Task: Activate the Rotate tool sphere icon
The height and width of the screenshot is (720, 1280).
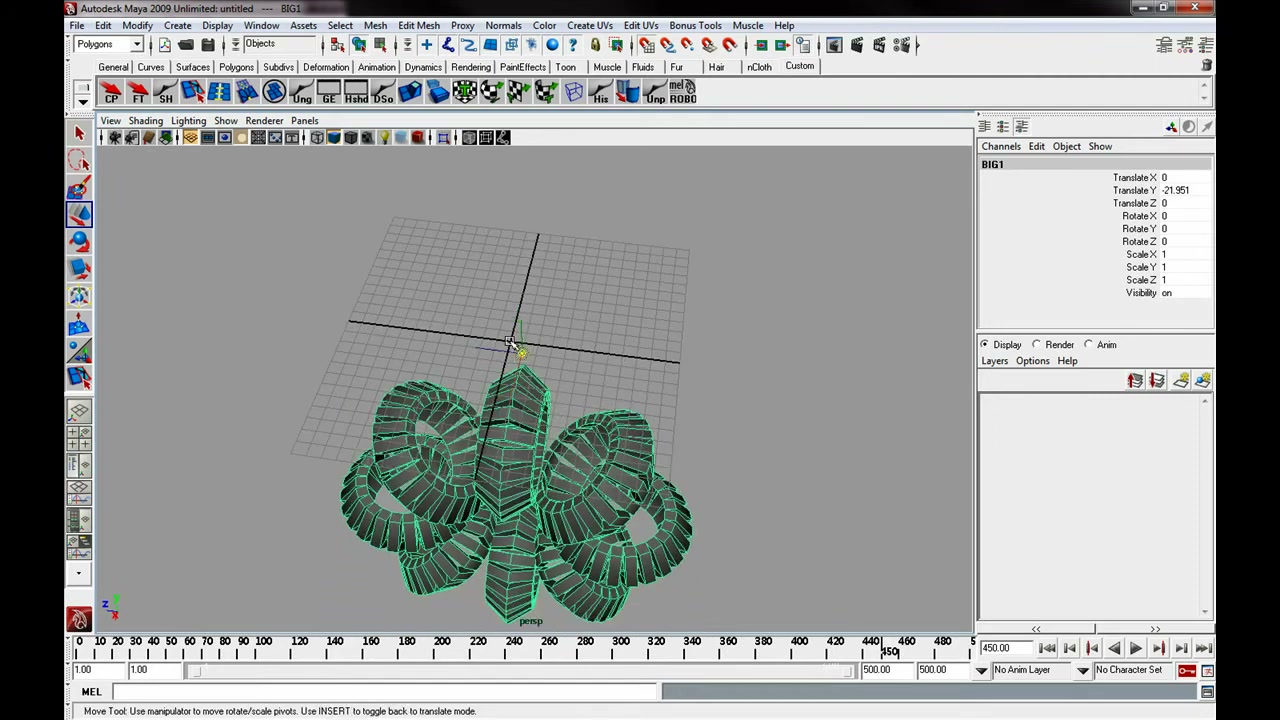Action: pos(79,241)
